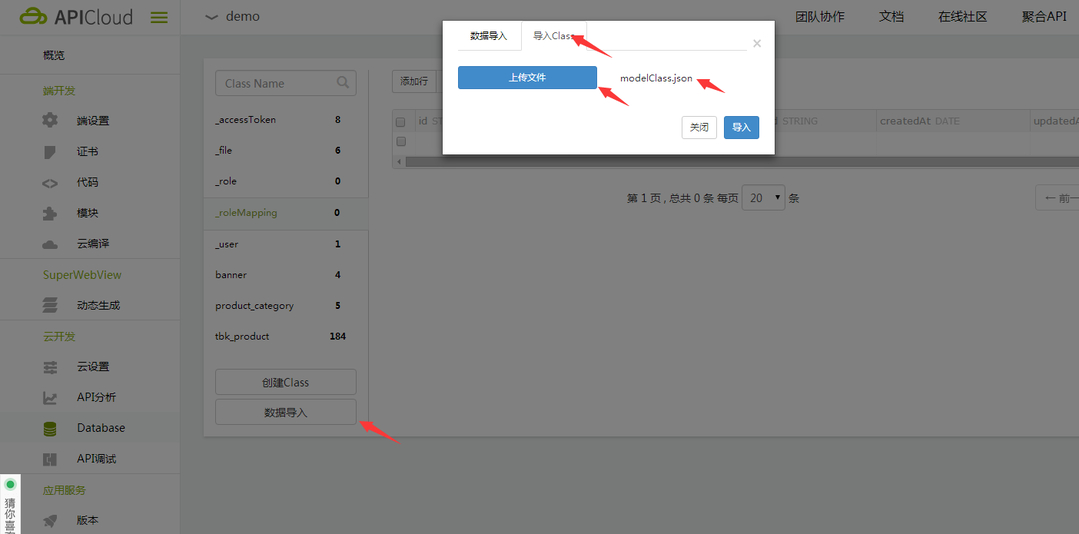Click the rocket icon beside 版本
This screenshot has height=534, width=1079.
50,521
